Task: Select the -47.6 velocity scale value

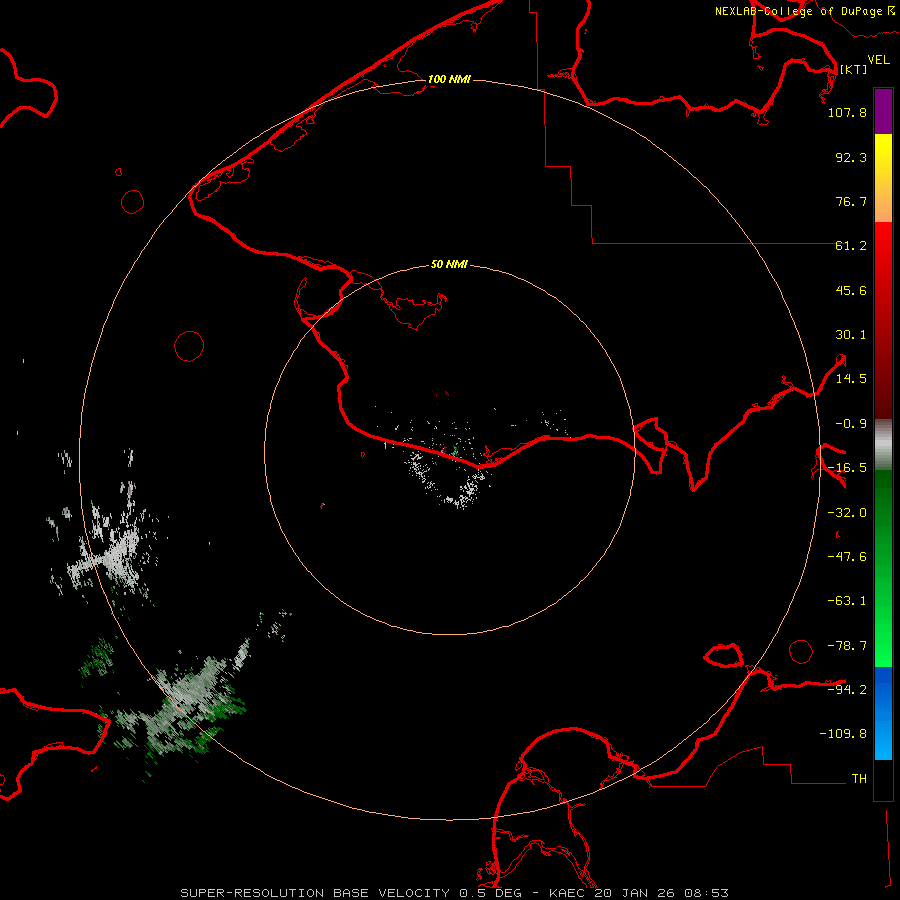Action: point(847,557)
